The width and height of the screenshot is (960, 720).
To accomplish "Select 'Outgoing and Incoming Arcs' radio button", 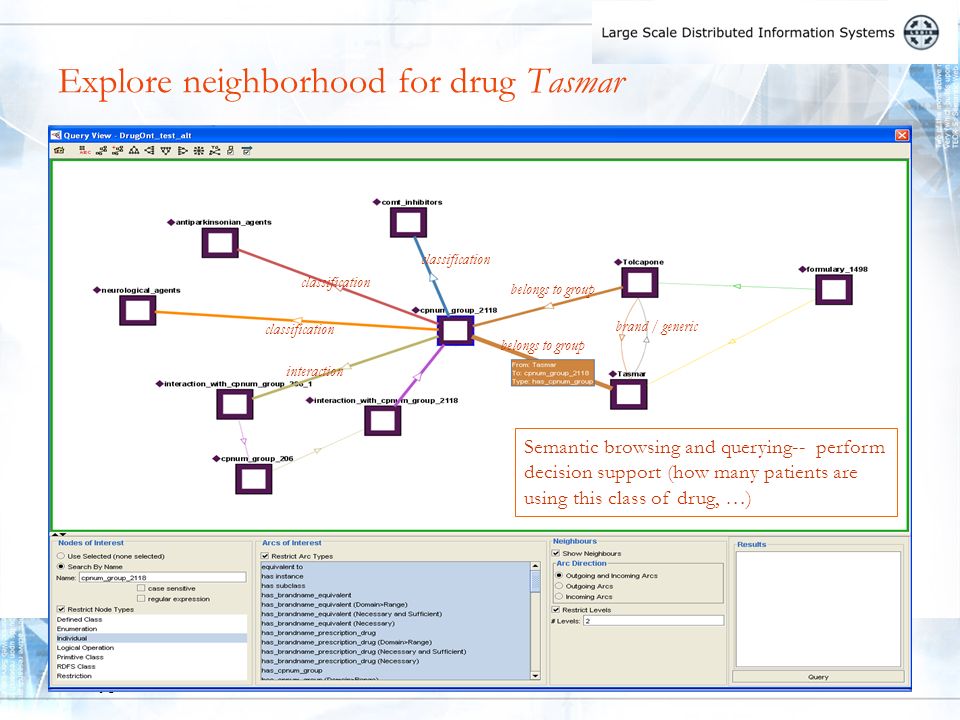I will 559,576.
